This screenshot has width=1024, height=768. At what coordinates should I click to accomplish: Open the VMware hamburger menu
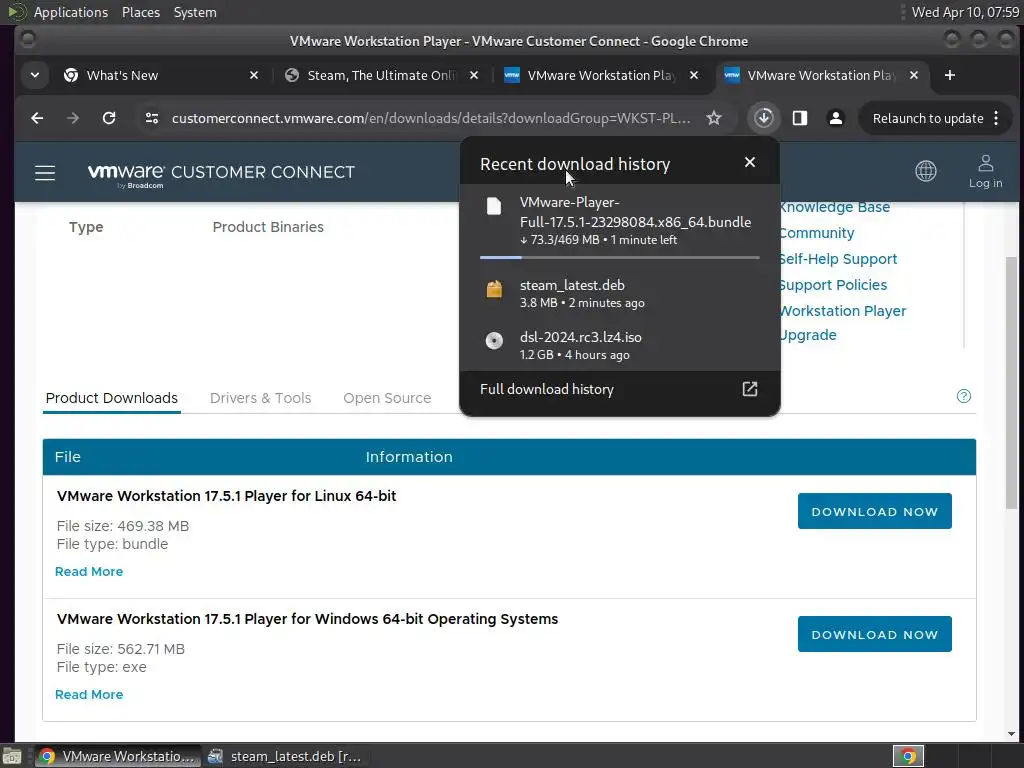45,172
